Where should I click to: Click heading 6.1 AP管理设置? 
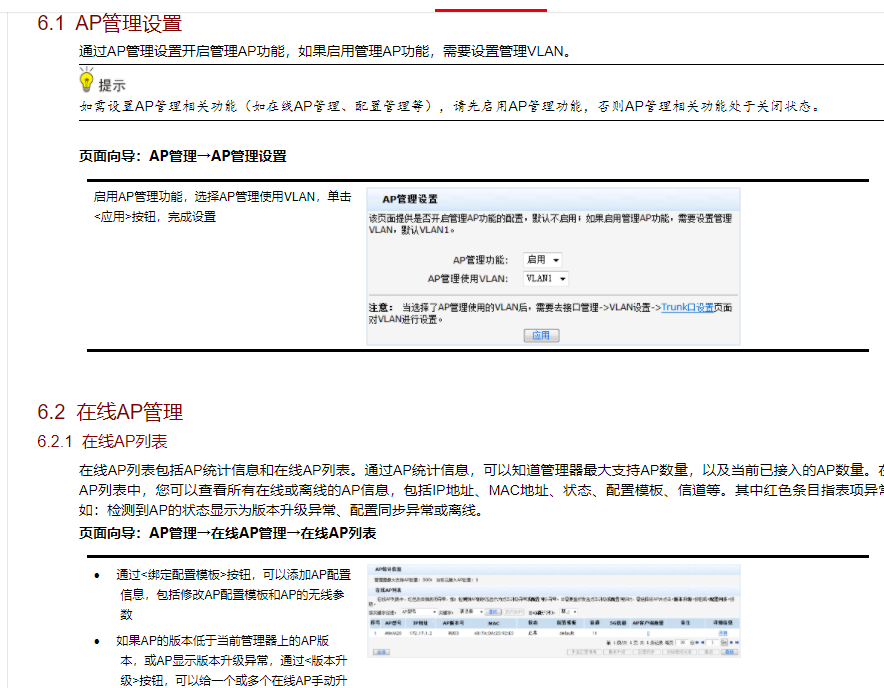click(109, 23)
